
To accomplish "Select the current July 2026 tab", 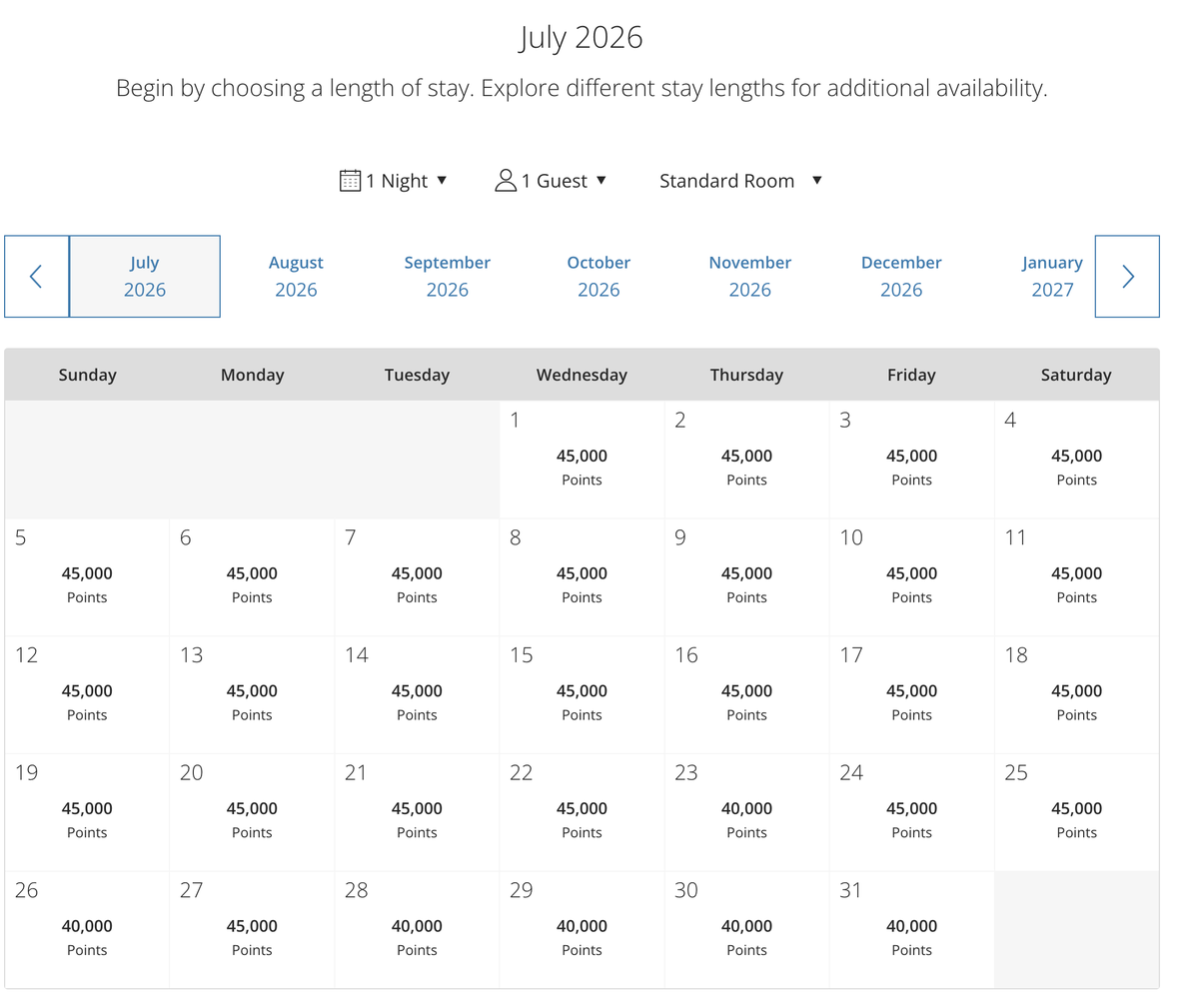I will pos(145,277).
